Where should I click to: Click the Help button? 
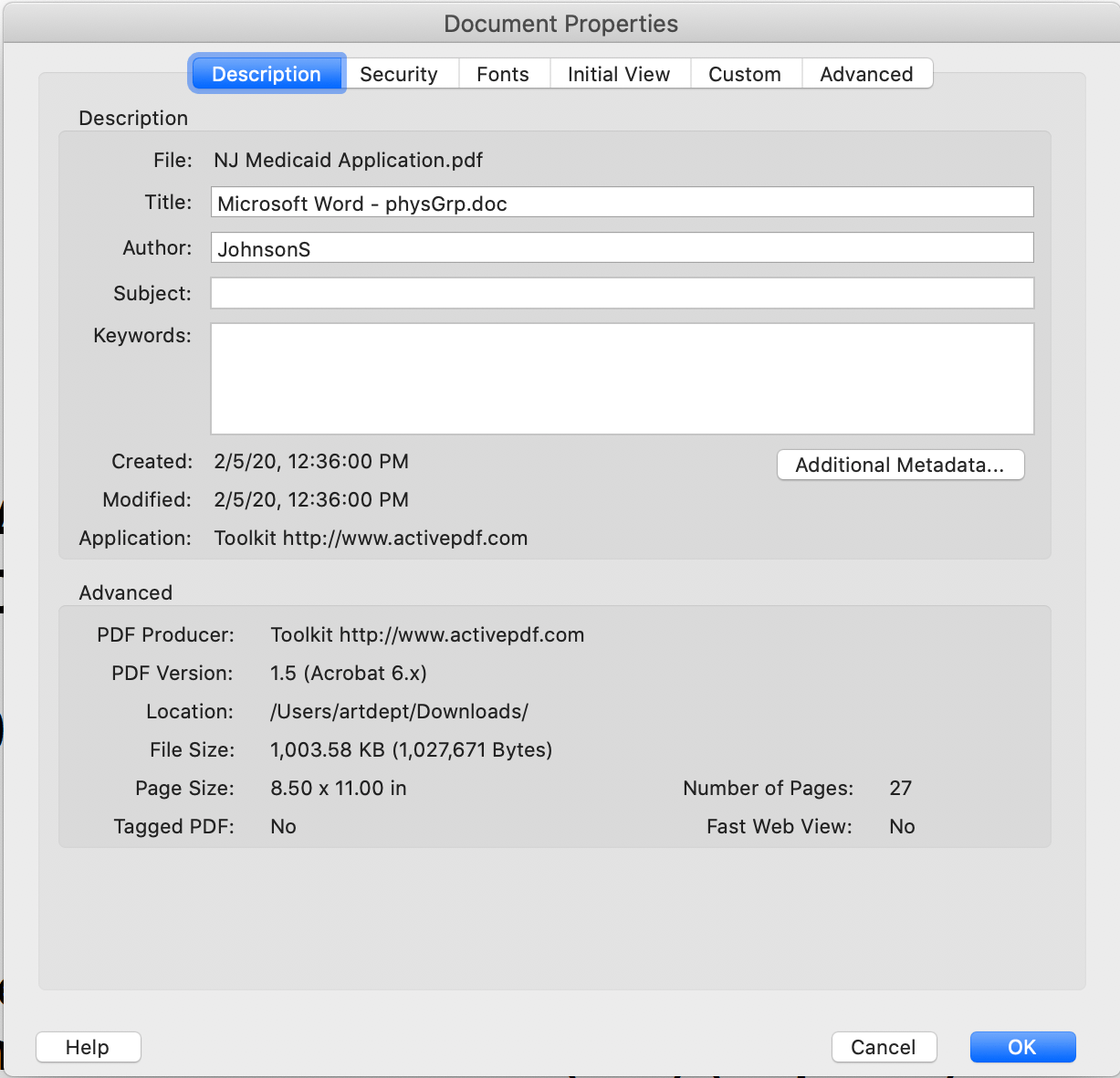point(88,1047)
